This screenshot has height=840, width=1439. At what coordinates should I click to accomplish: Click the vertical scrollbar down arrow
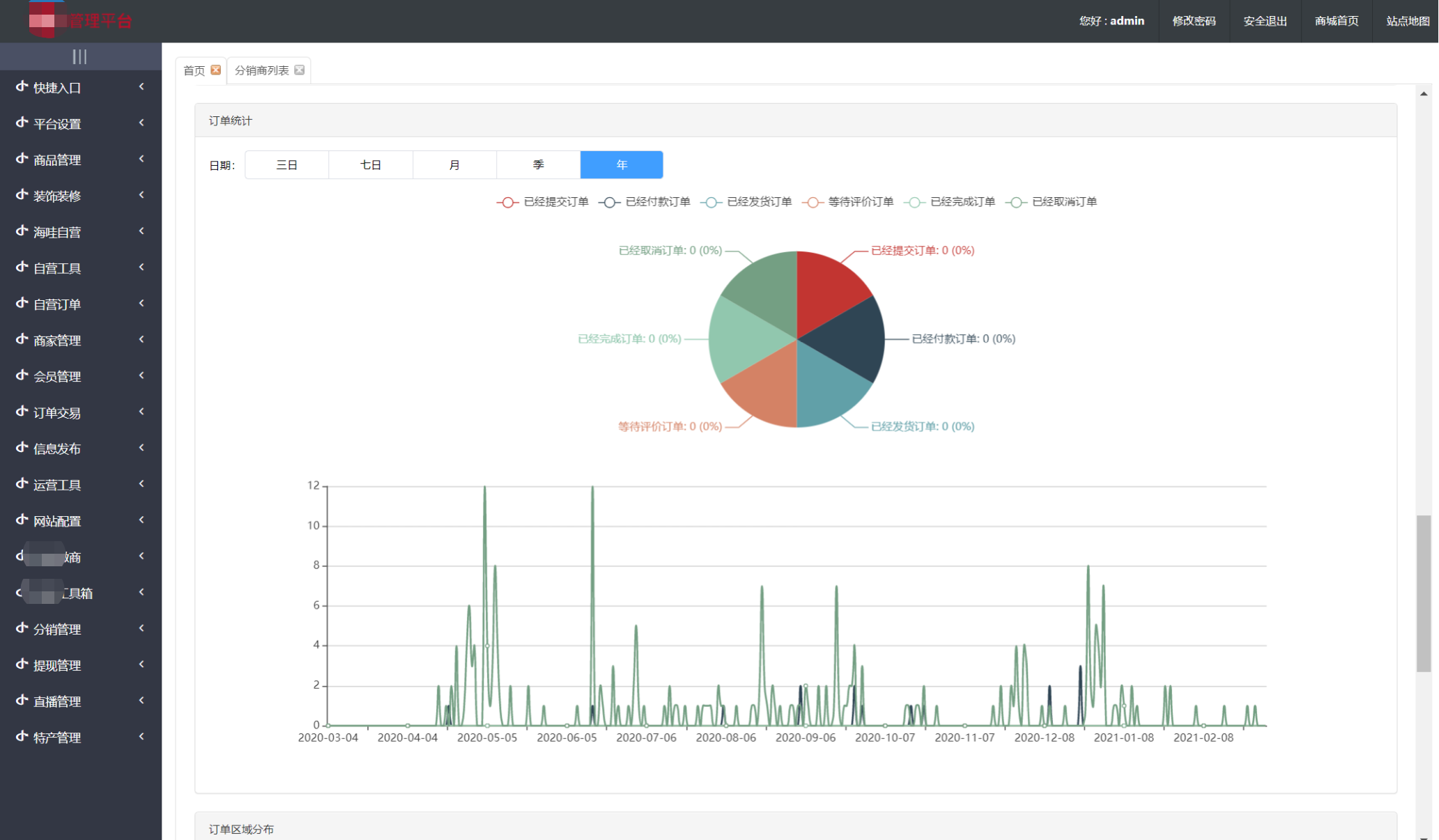[x=1424, y=836]
